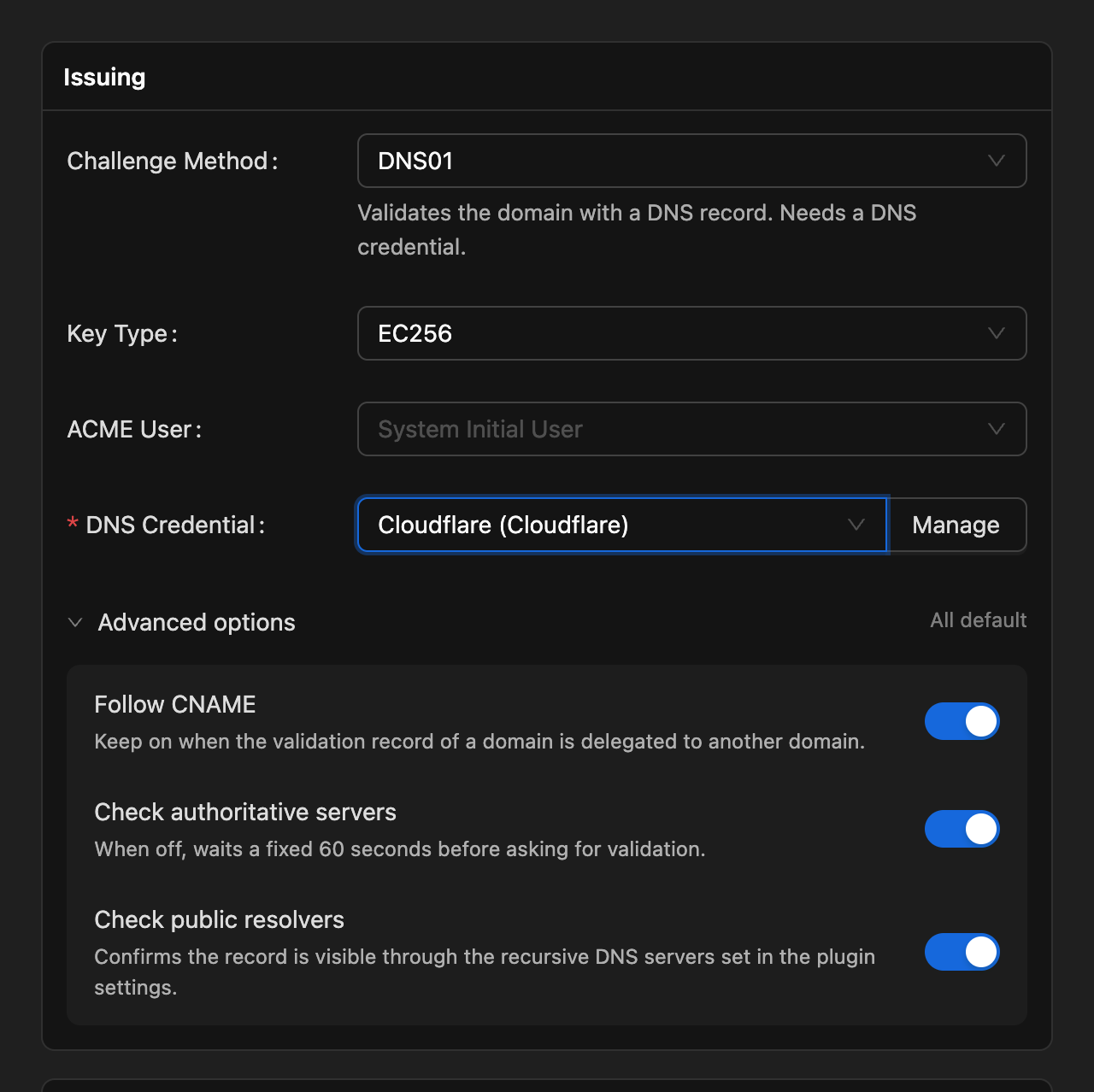Click the 'Check authoritative servers' option title

pyautogui.click(x=245, y=812)
